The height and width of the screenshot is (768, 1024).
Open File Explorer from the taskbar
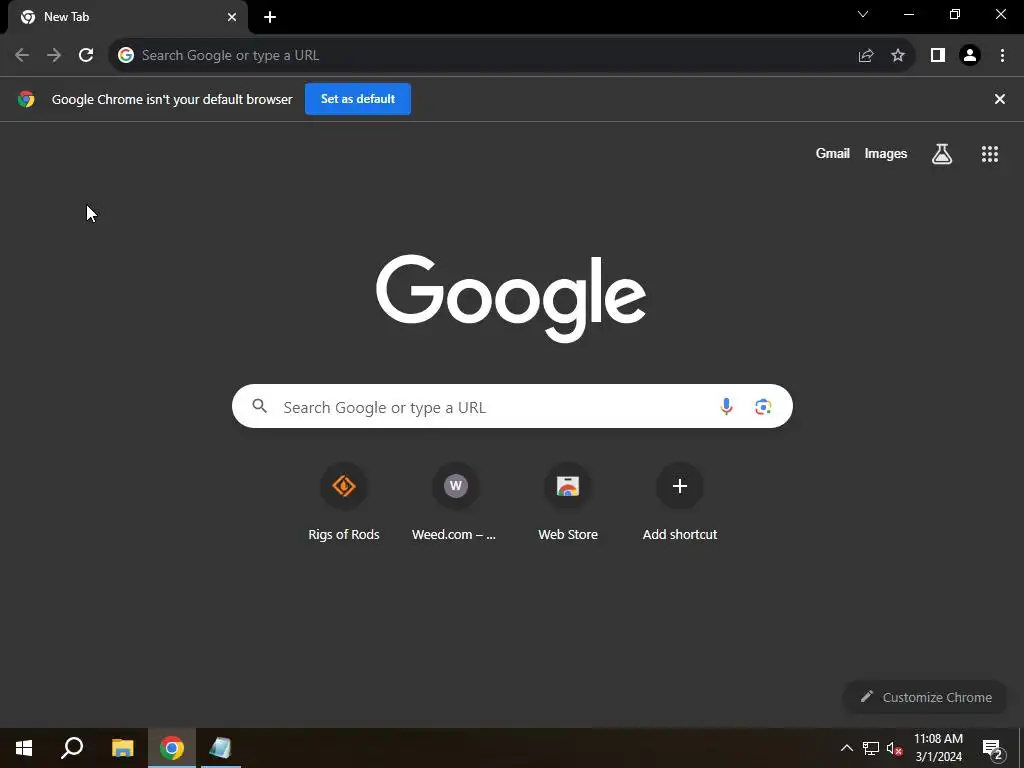[123, 748]
